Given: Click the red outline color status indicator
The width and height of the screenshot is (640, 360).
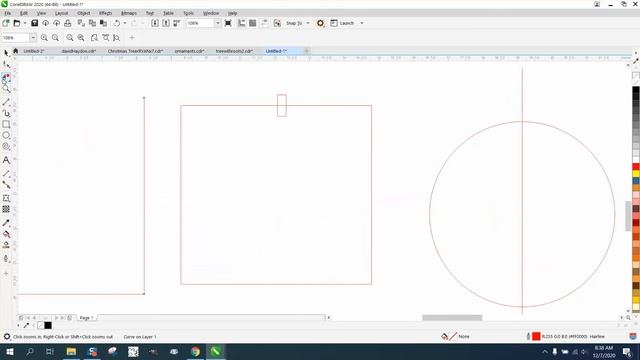Looking at the screenshot, I should [536, 336].
